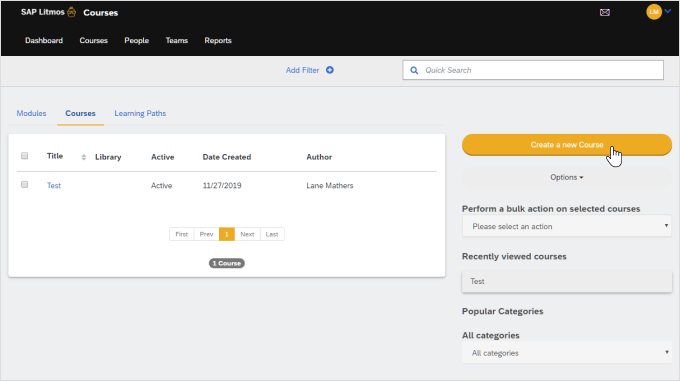Click the Active status cell for Test

pos(161,186)
